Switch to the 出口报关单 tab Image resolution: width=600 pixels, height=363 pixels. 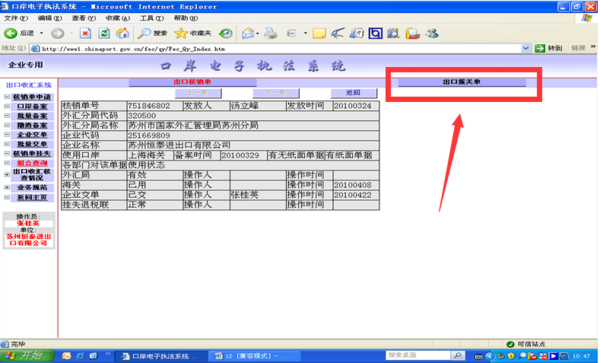pos(461,82)
